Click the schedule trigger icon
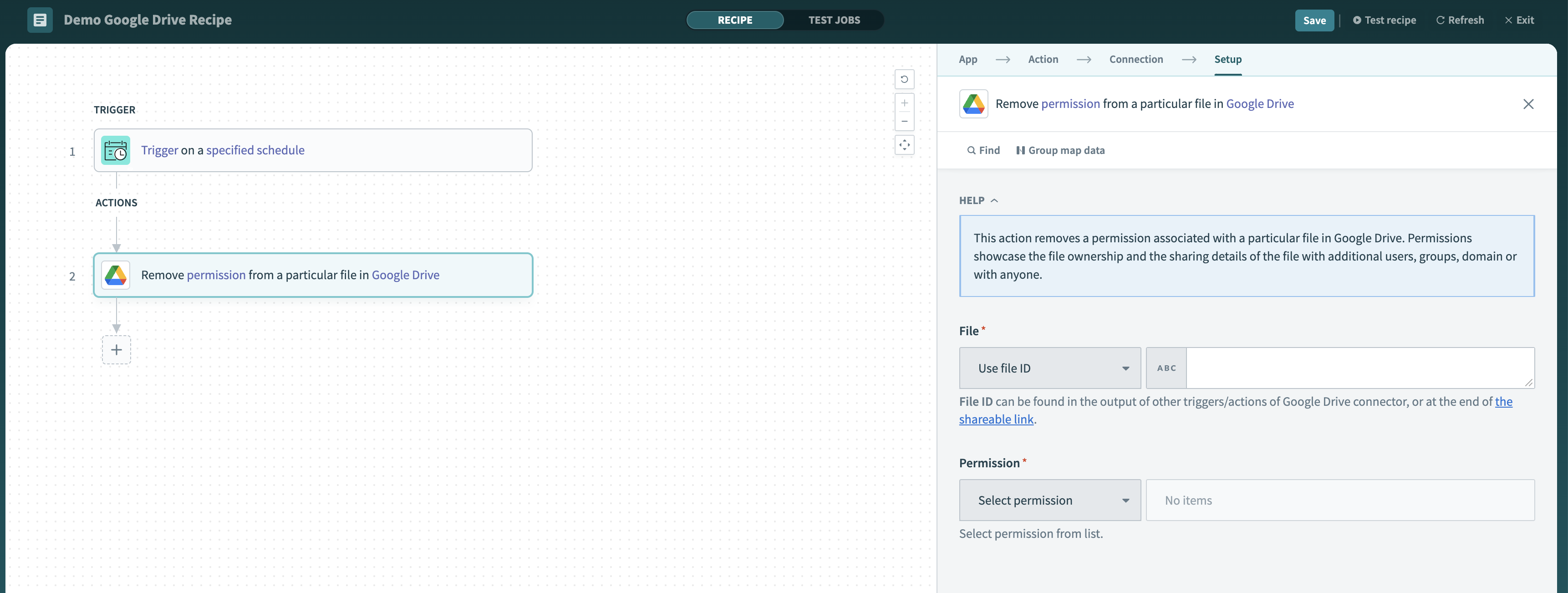 [115, 150]
